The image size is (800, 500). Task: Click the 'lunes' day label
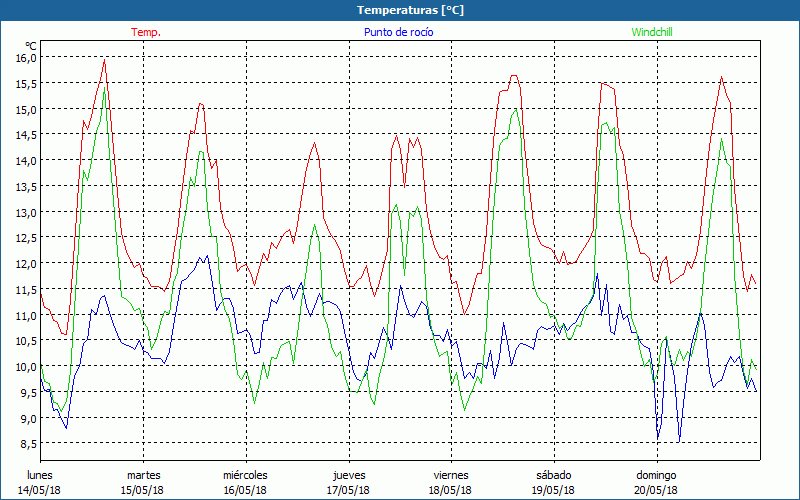pos(40,475)
